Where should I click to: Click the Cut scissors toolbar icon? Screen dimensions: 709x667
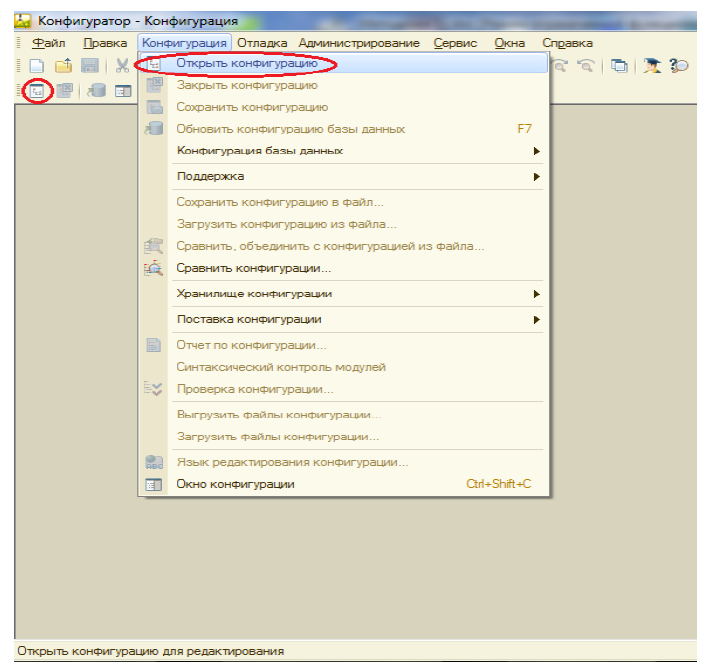pyautogui.click(x=122, y=66)
